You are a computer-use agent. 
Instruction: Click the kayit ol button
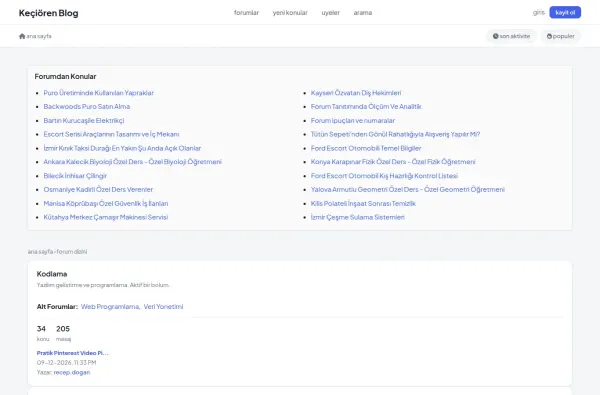[x=565, y=12]
